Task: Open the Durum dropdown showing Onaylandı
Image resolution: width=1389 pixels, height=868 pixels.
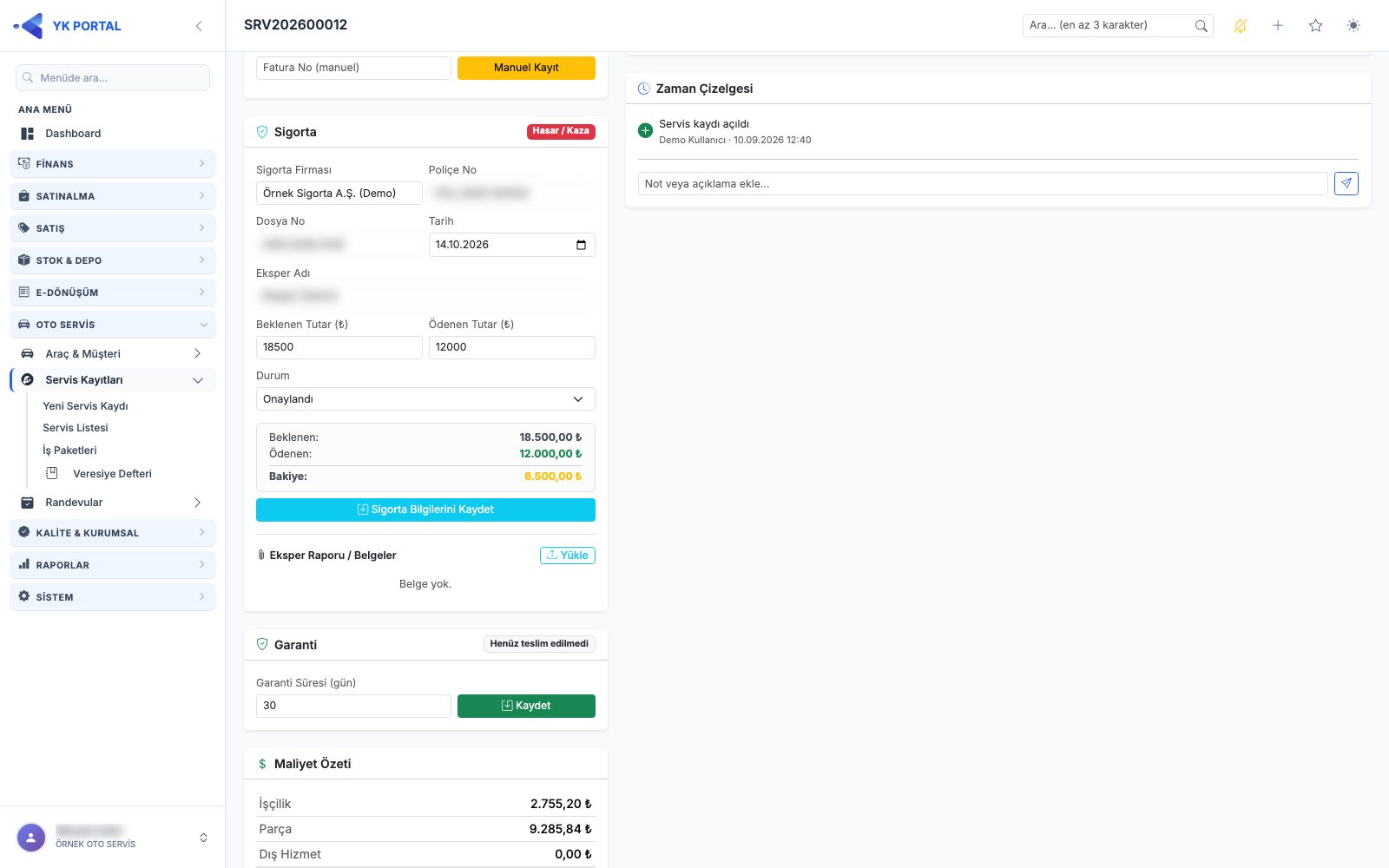Action: 425,399
